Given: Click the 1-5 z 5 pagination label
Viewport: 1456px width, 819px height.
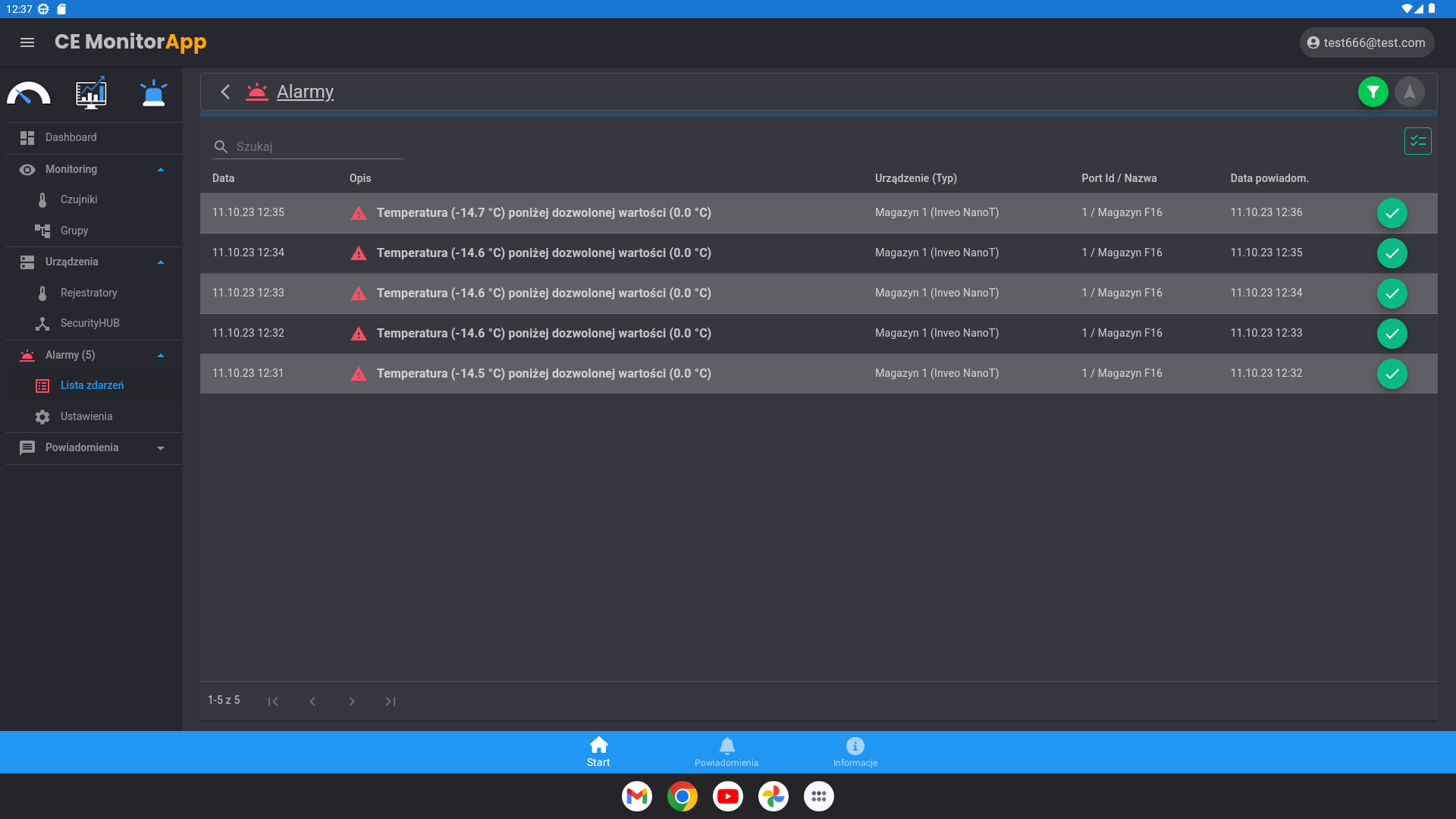Looking at the screenshot, I should pos(224,700).
